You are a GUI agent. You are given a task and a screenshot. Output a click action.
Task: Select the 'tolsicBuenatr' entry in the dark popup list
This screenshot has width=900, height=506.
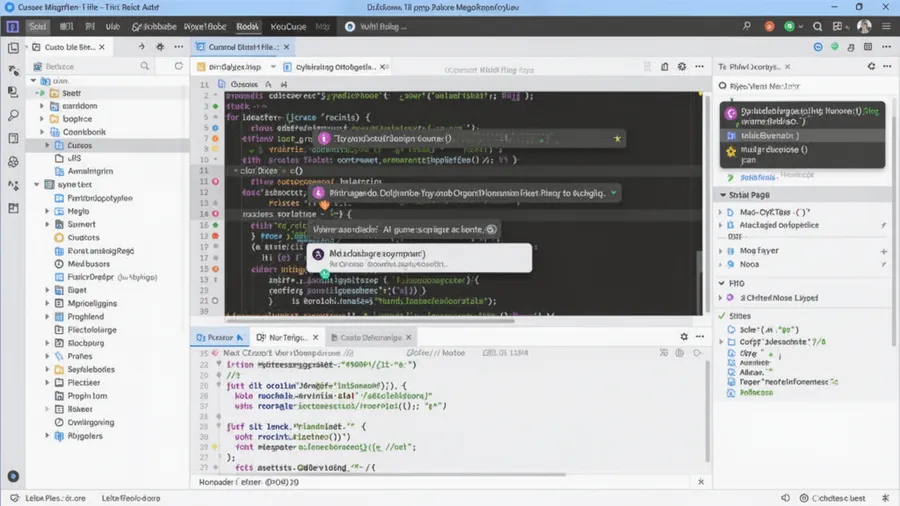coord(802,136)
